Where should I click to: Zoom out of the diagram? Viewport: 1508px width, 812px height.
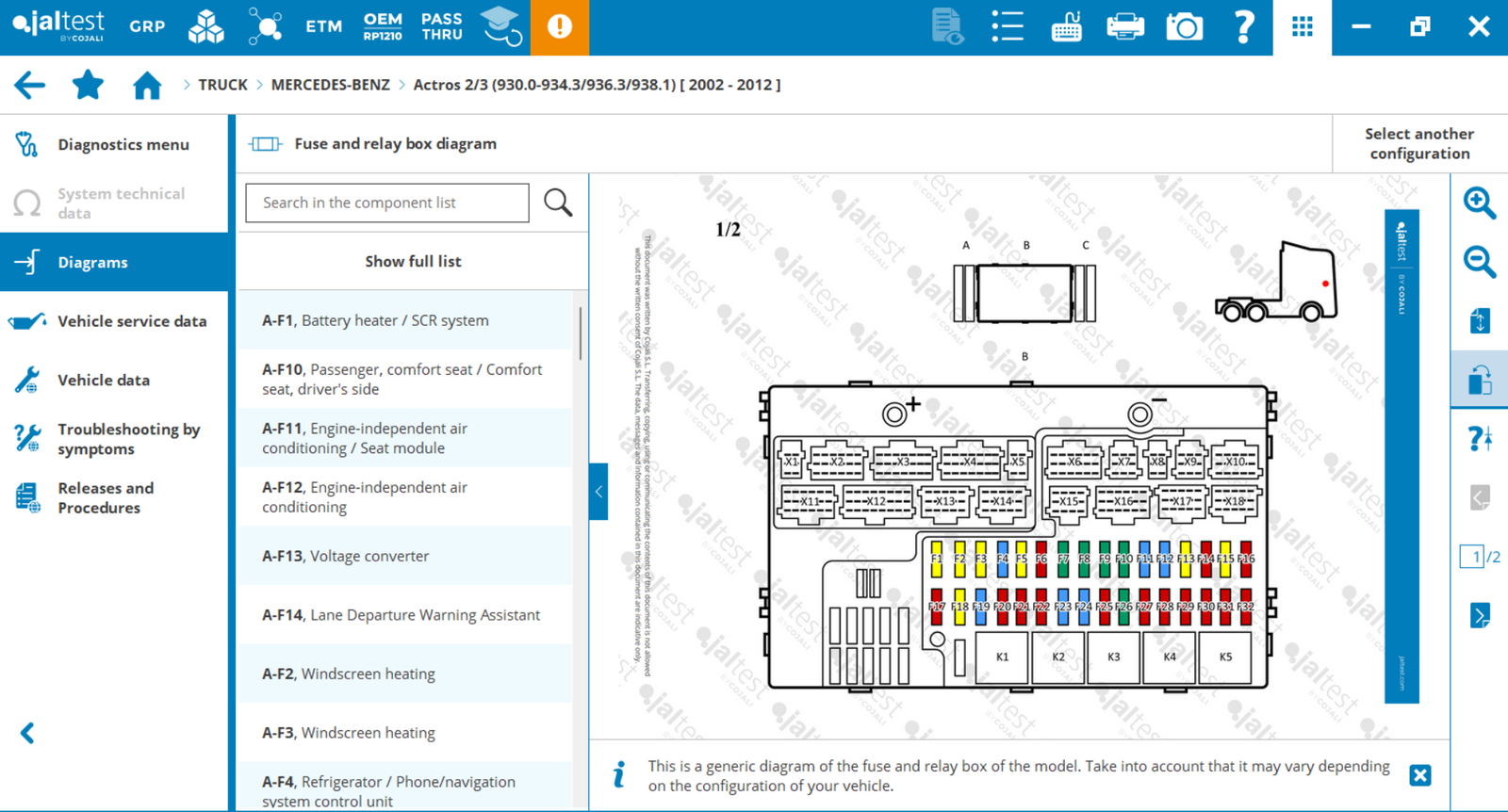point(1479,261)
